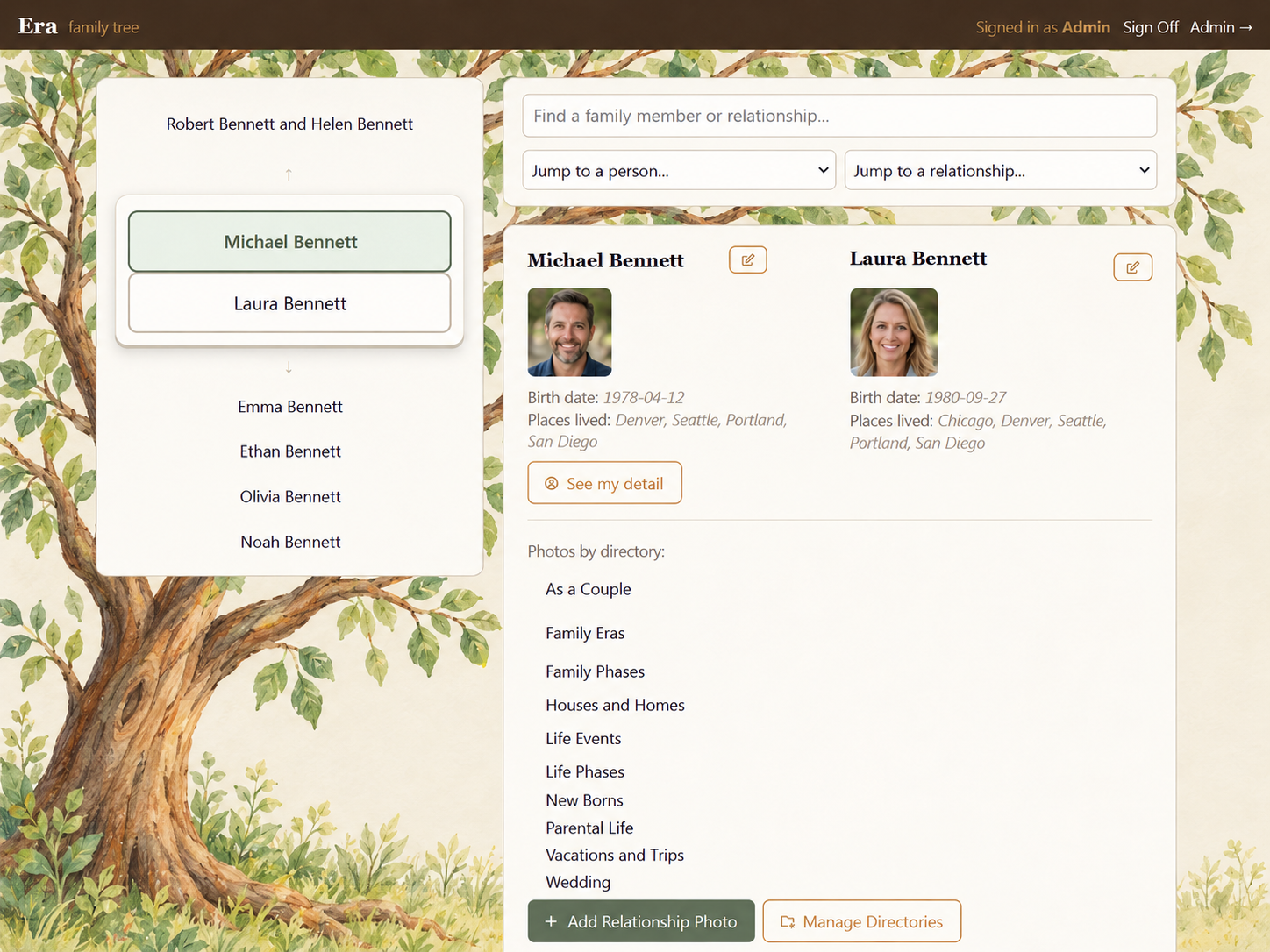Open the Wedding photo directory
This screenshot has height=952, width=1270.
pyautogui.click(x=578, y=882)
